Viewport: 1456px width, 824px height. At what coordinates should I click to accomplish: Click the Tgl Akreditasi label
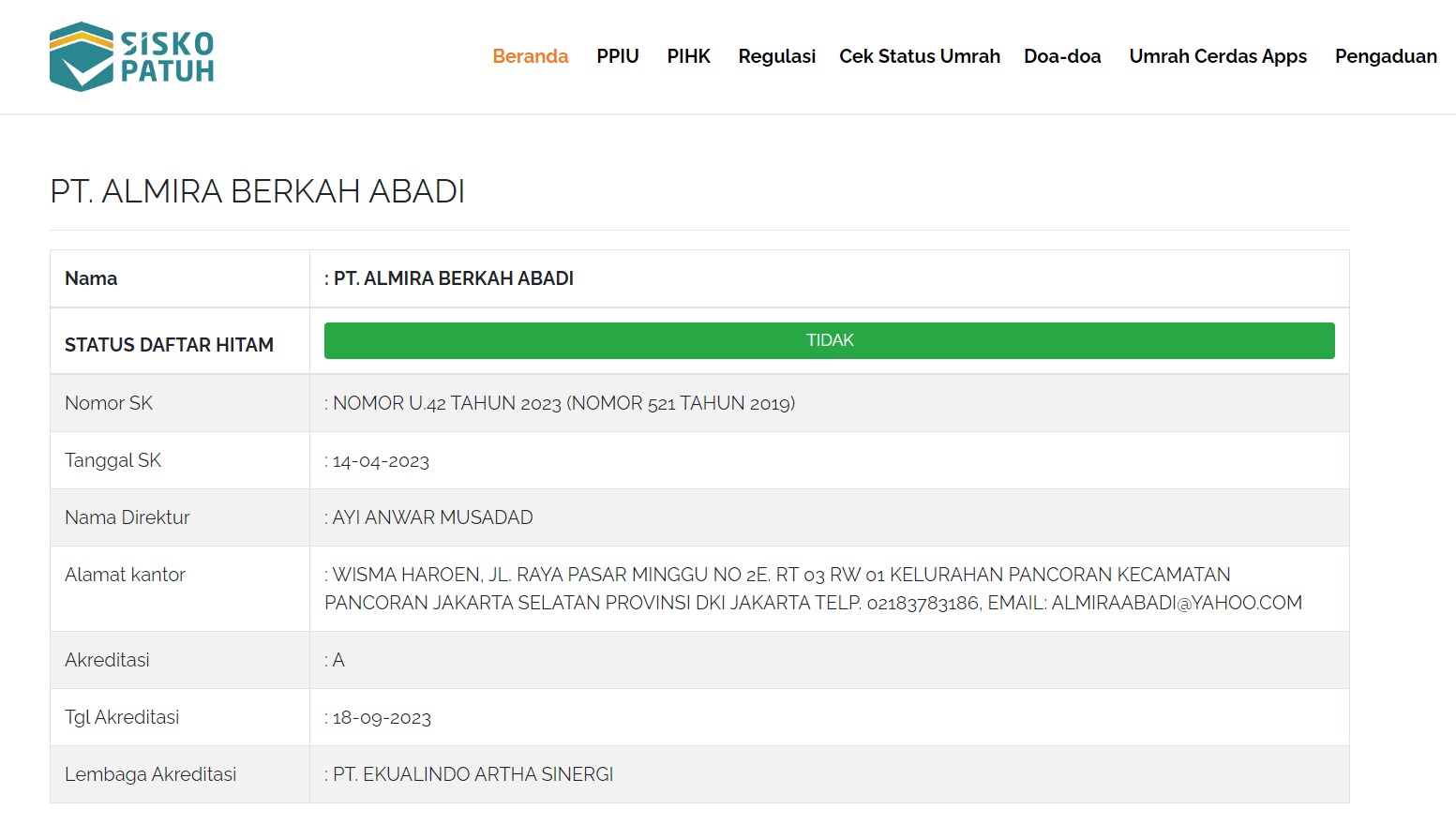tap(122, 717)
